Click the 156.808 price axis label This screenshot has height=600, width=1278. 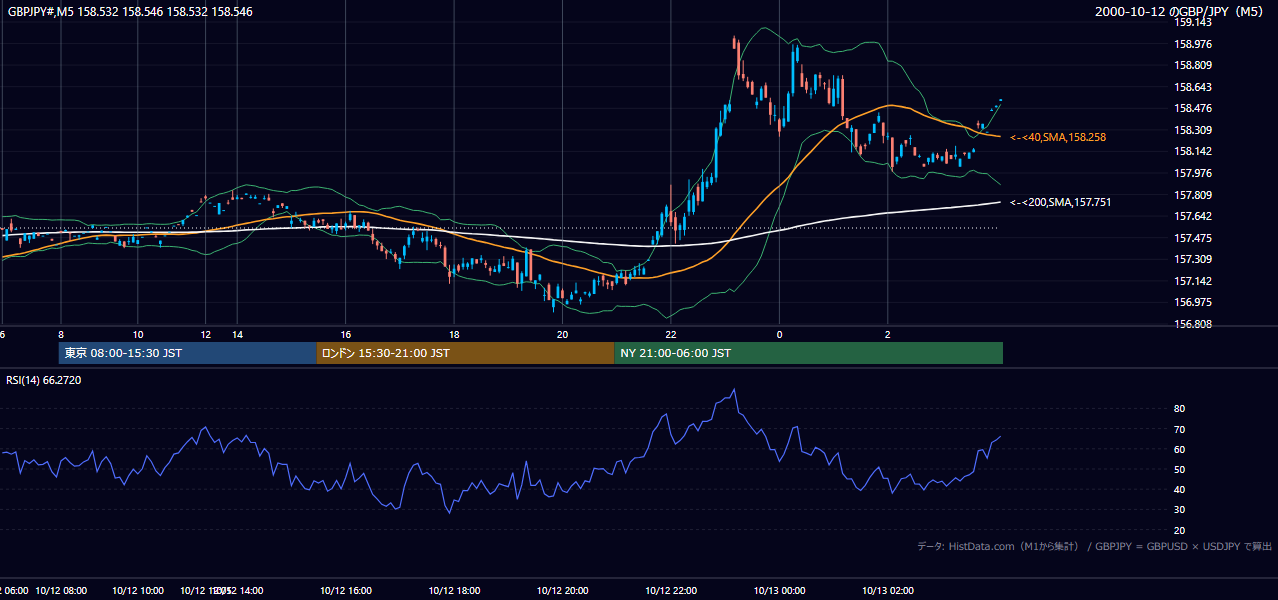(x=1193, y=324)
